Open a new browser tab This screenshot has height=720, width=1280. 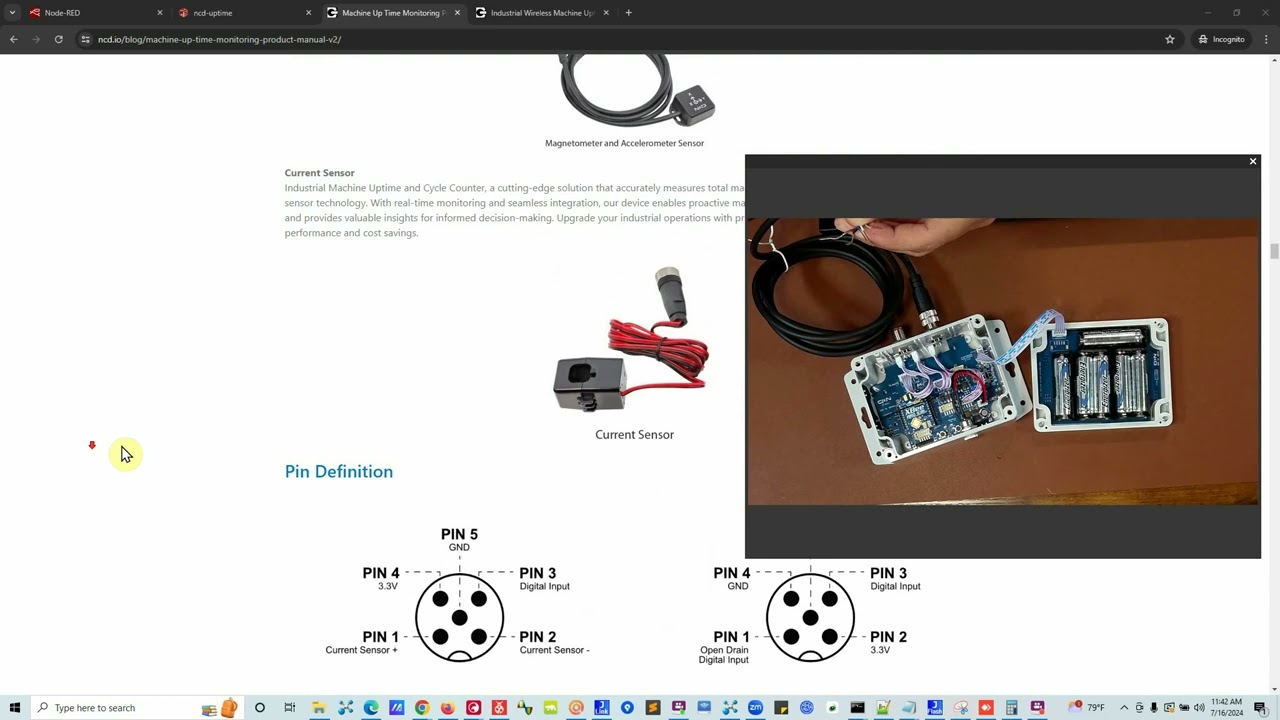coord(628,13)
